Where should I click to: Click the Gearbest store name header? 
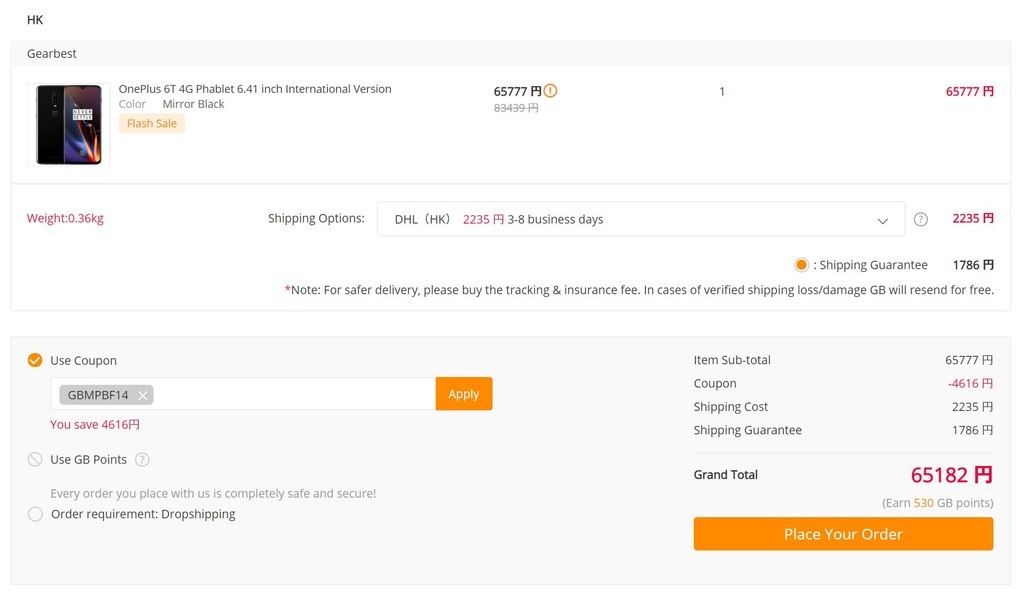pos(52,54)
